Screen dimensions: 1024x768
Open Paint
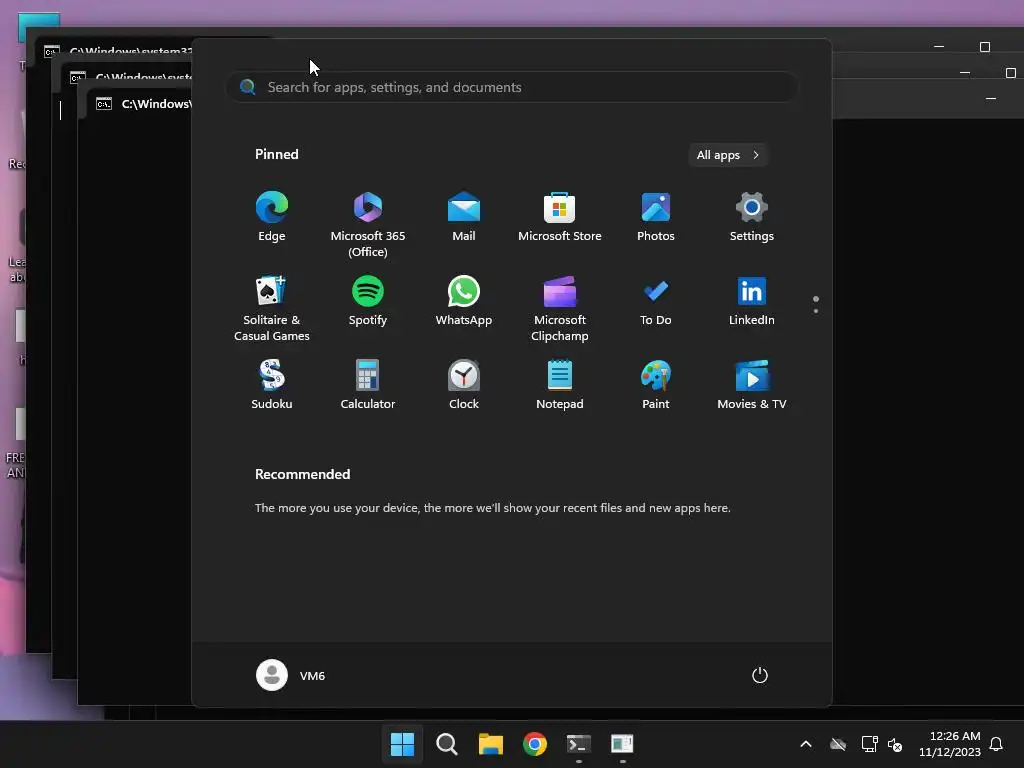[x=656, y=385]
